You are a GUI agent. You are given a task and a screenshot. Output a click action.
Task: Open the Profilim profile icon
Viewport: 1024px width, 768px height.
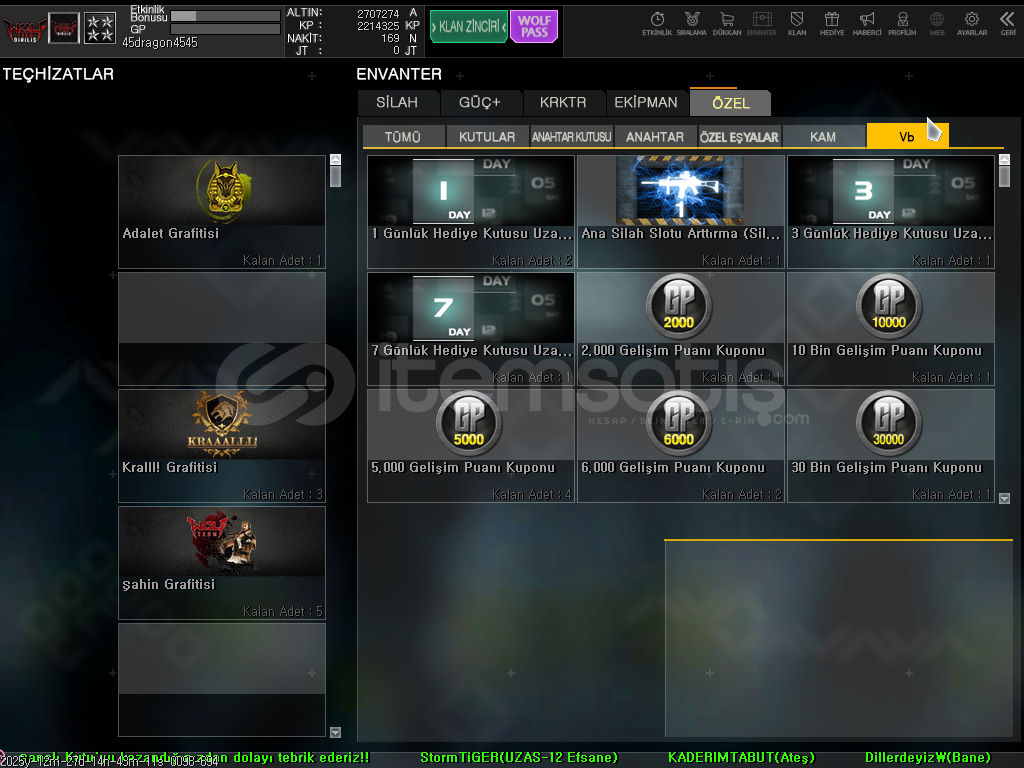[902, 23]
